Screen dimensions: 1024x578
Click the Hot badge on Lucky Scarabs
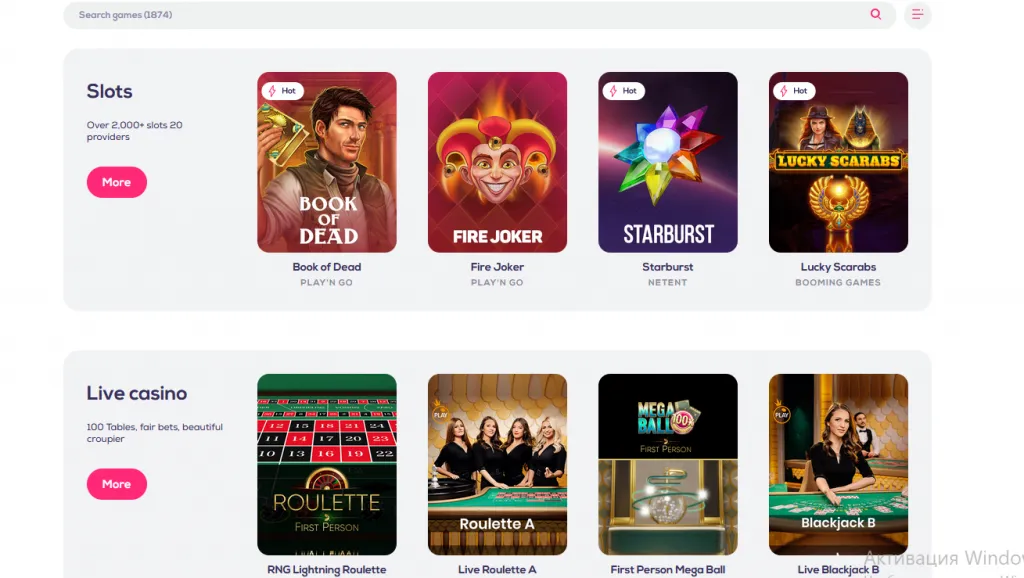coord(794,91)
